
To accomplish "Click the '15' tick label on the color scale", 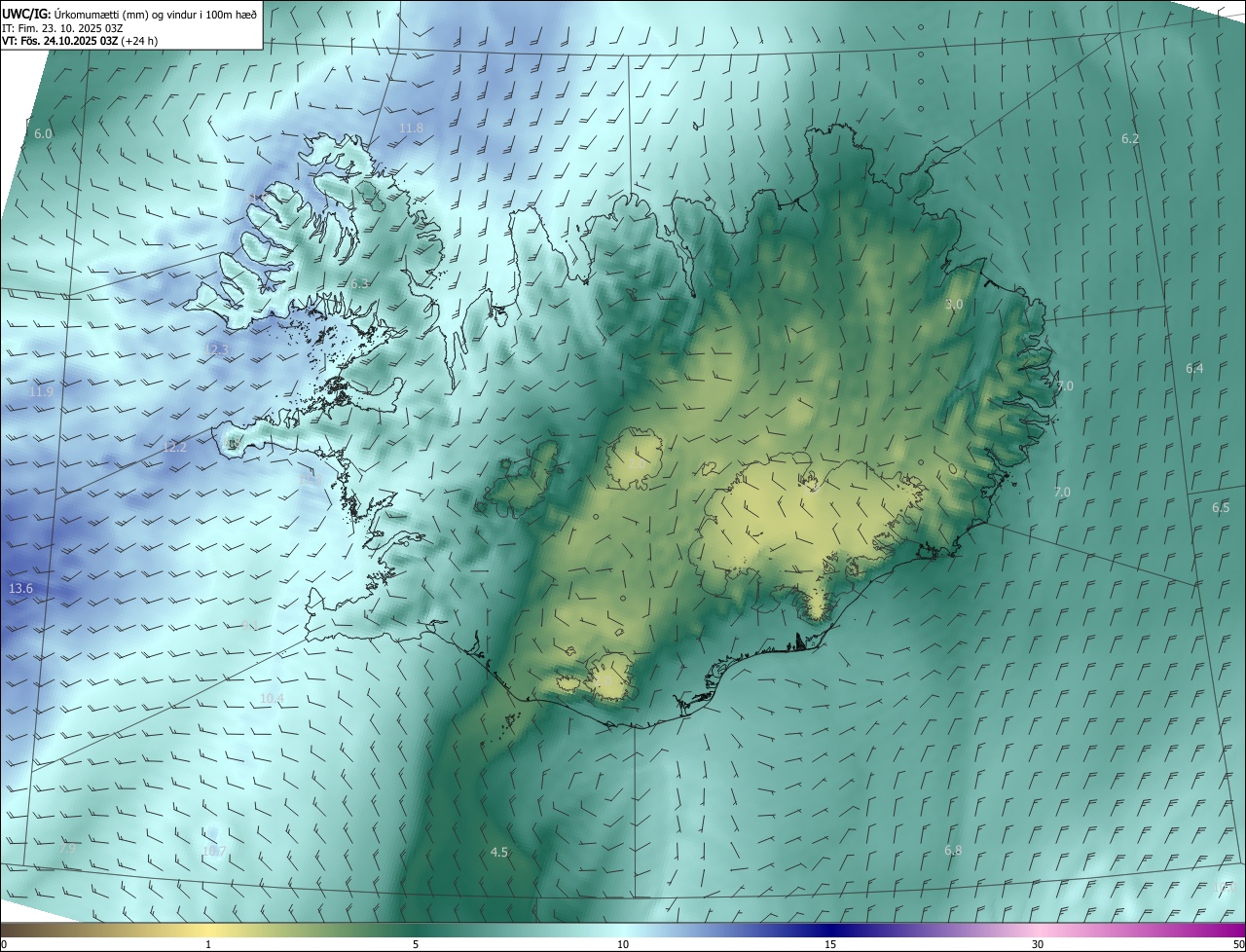I will coord(830,944).
